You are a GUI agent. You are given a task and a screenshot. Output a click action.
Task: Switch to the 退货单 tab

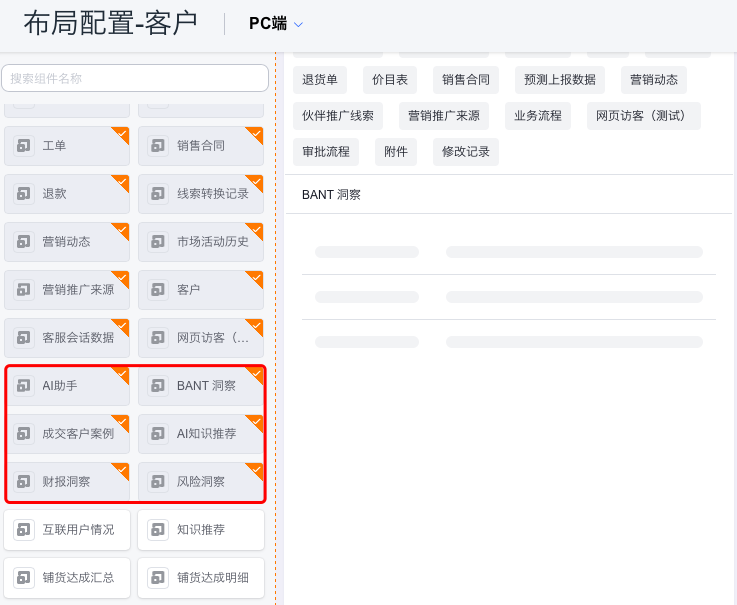(320, 80)
